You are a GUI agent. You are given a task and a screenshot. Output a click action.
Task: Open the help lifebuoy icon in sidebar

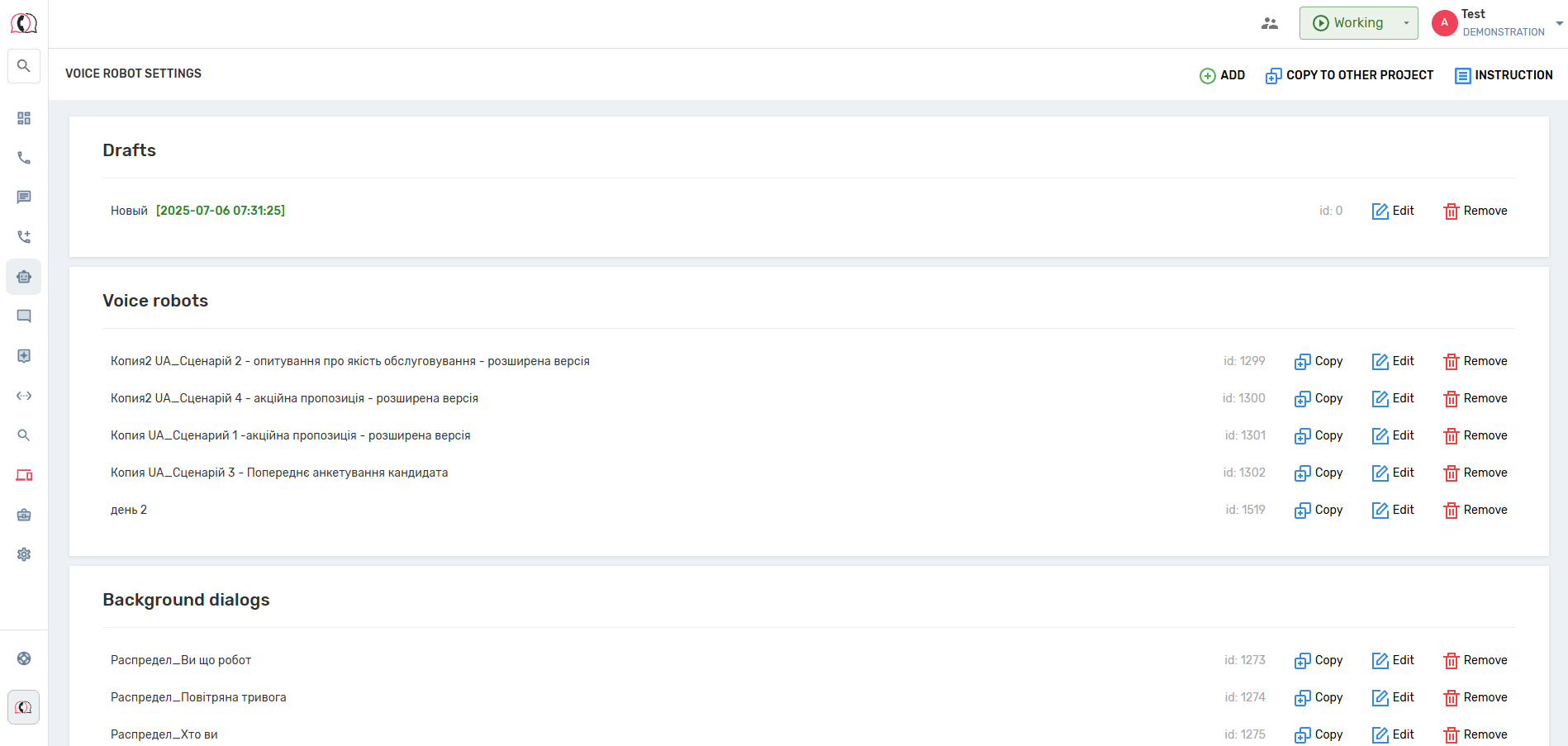click(x=24, y=658)
